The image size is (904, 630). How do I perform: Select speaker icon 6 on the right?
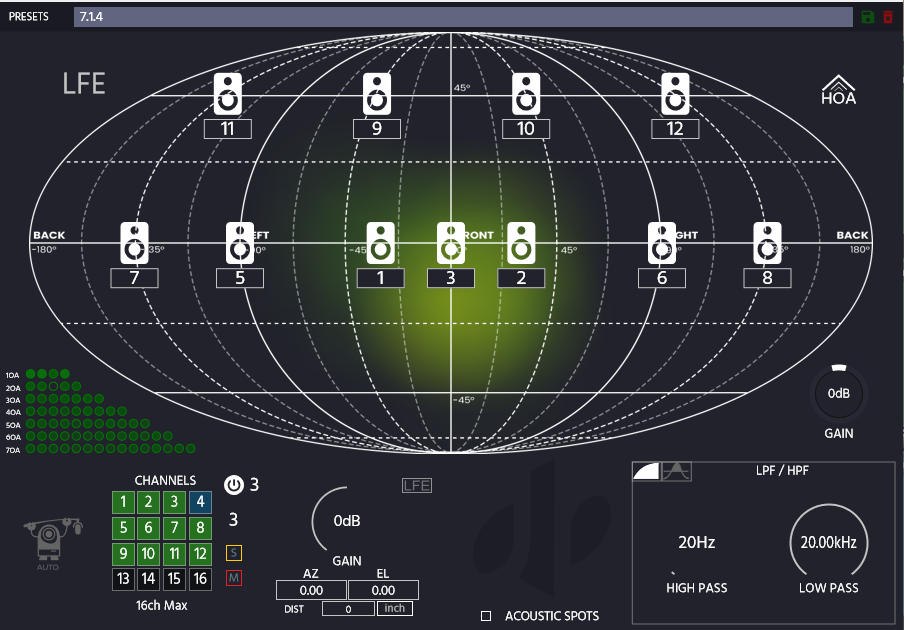coord(662,243)
